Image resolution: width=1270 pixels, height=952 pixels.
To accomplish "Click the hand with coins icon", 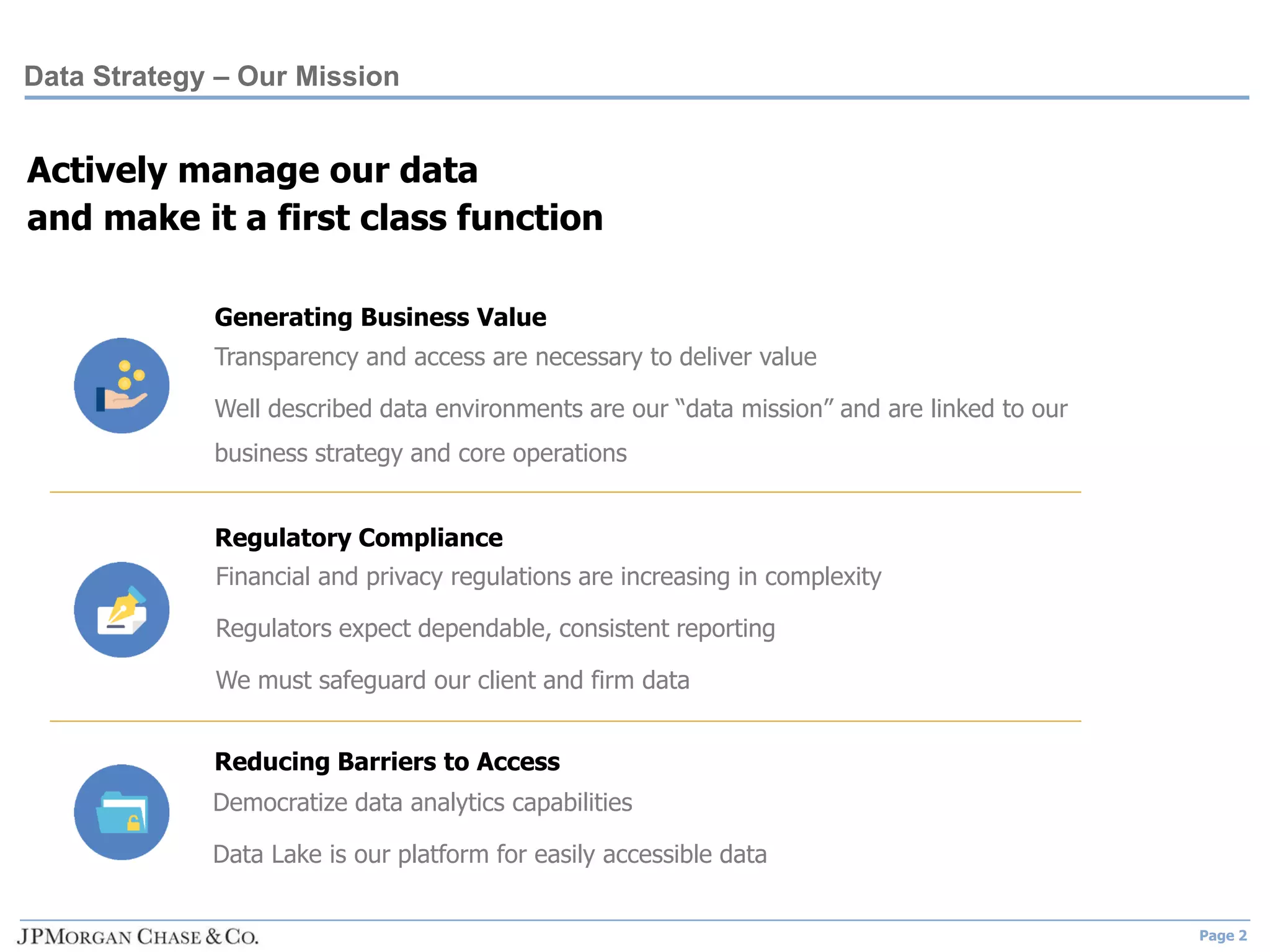I will coord(122,386).
